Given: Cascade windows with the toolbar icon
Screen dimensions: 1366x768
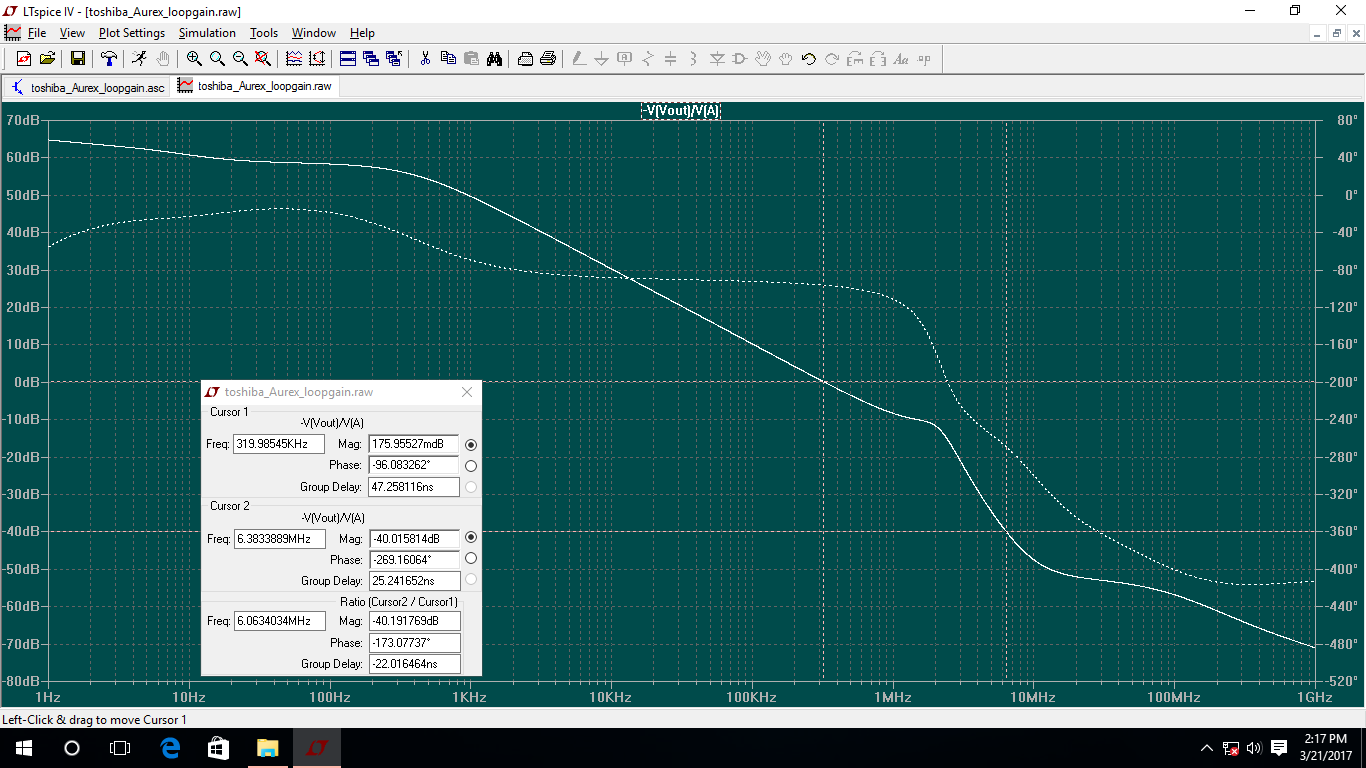Looking at the screenshot, I should 371,59.
